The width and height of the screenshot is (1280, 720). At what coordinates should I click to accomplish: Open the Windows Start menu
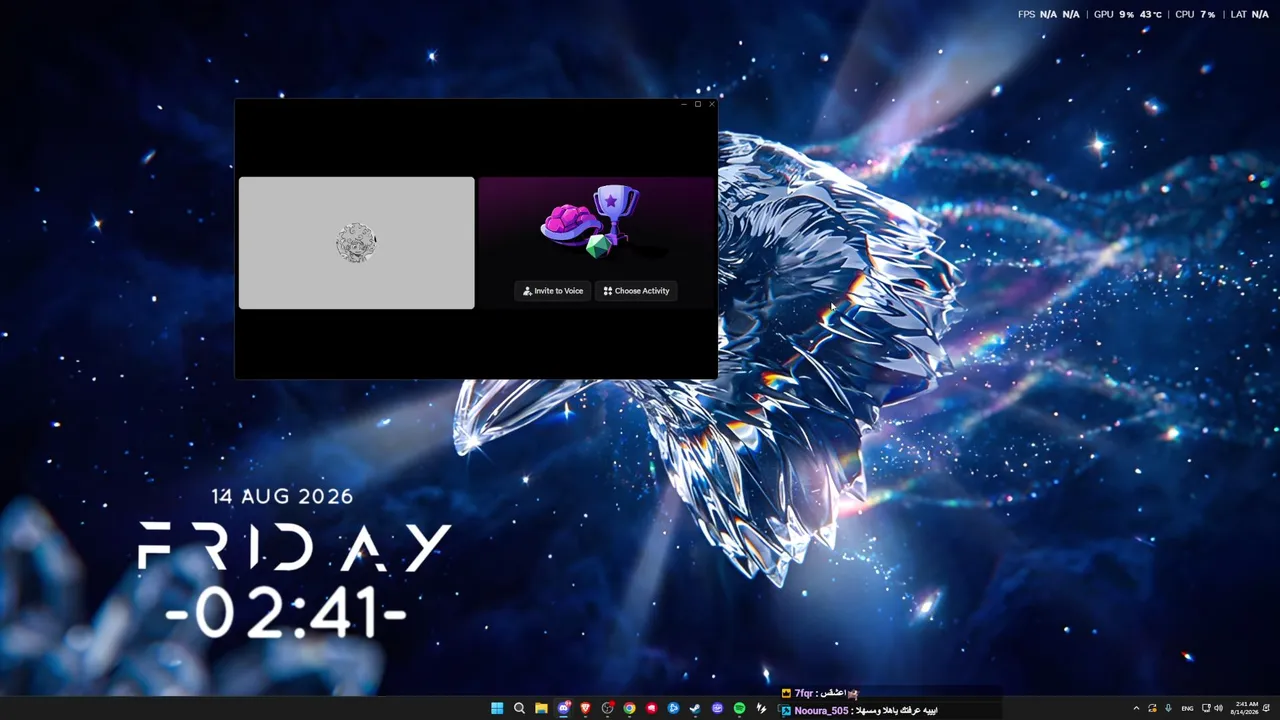(497, 708)
